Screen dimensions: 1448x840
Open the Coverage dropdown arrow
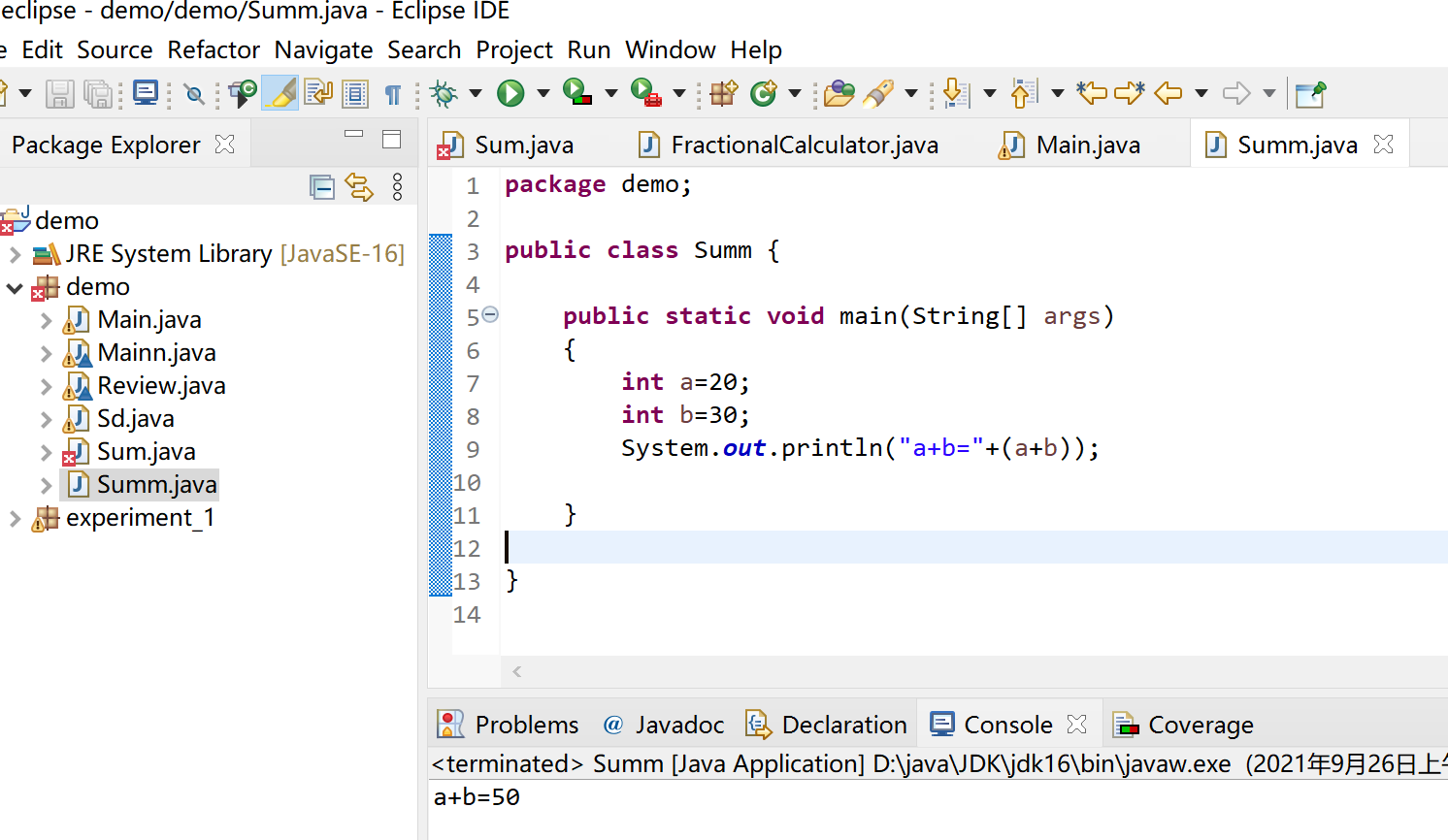[611, 94]
